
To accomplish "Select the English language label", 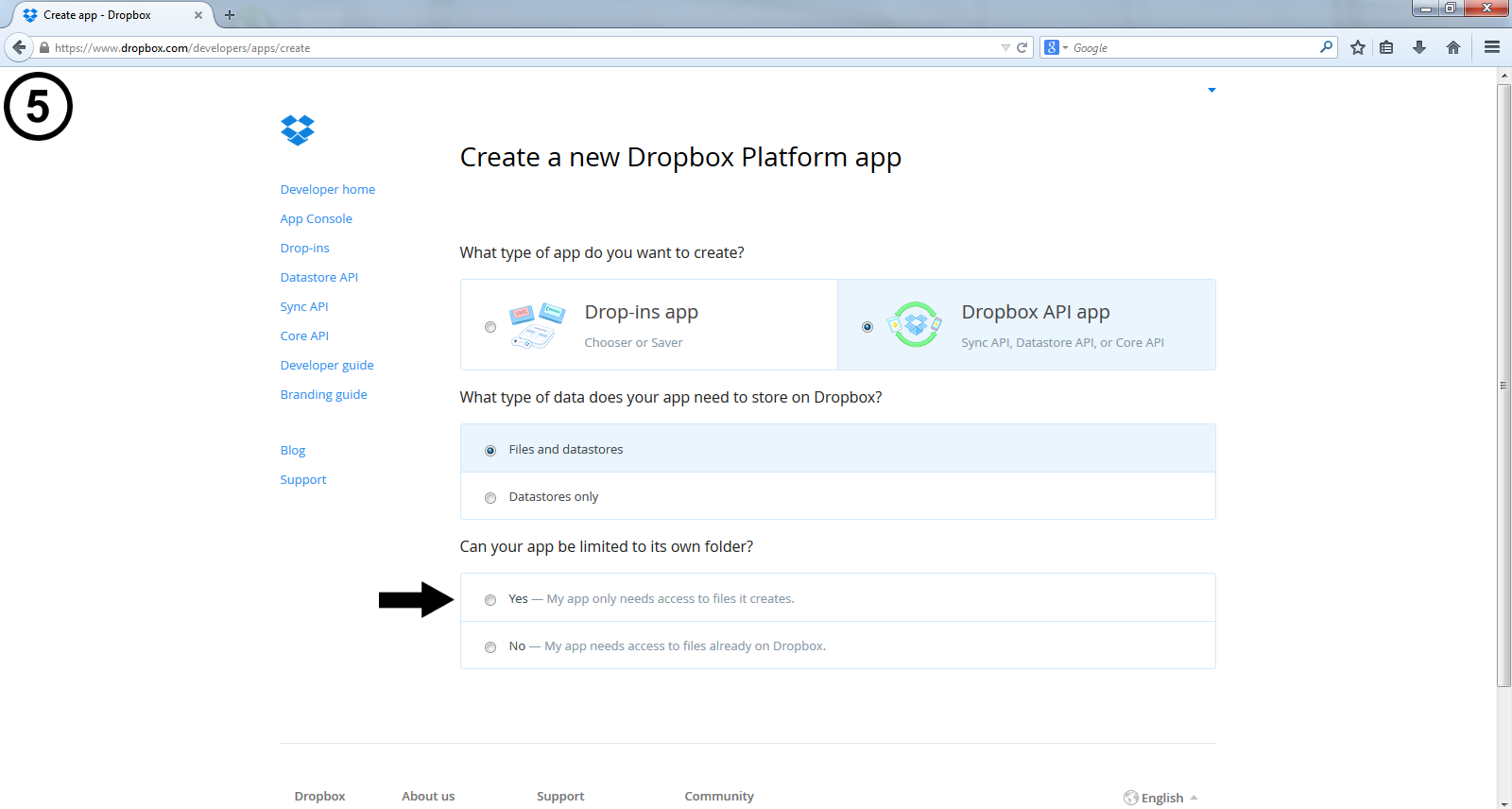I will point(1162,798).
